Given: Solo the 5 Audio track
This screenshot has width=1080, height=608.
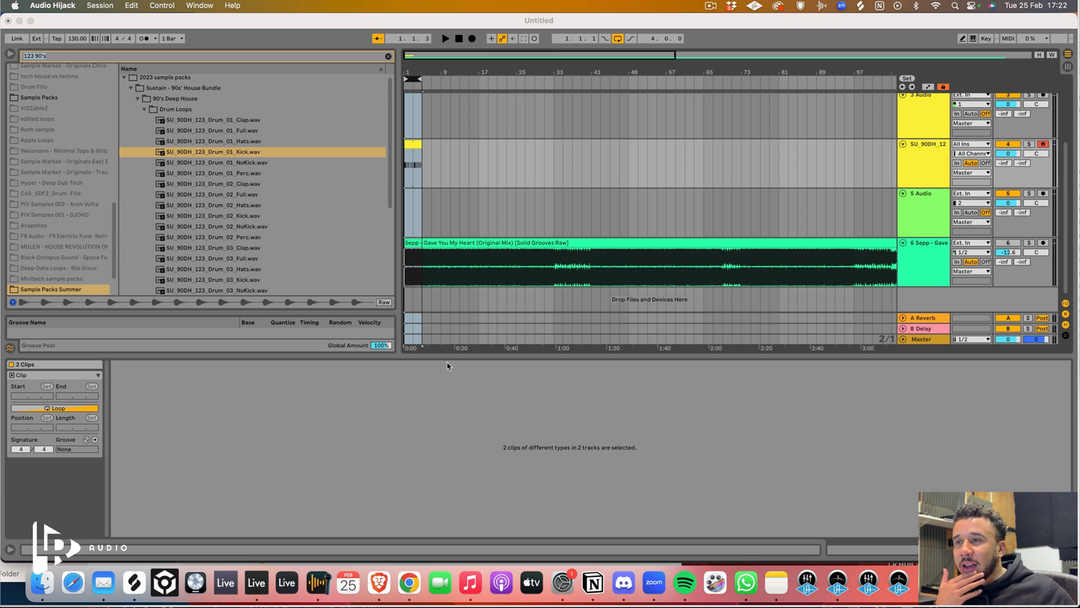Looking at the screenshot, I should pos(1028,193).
